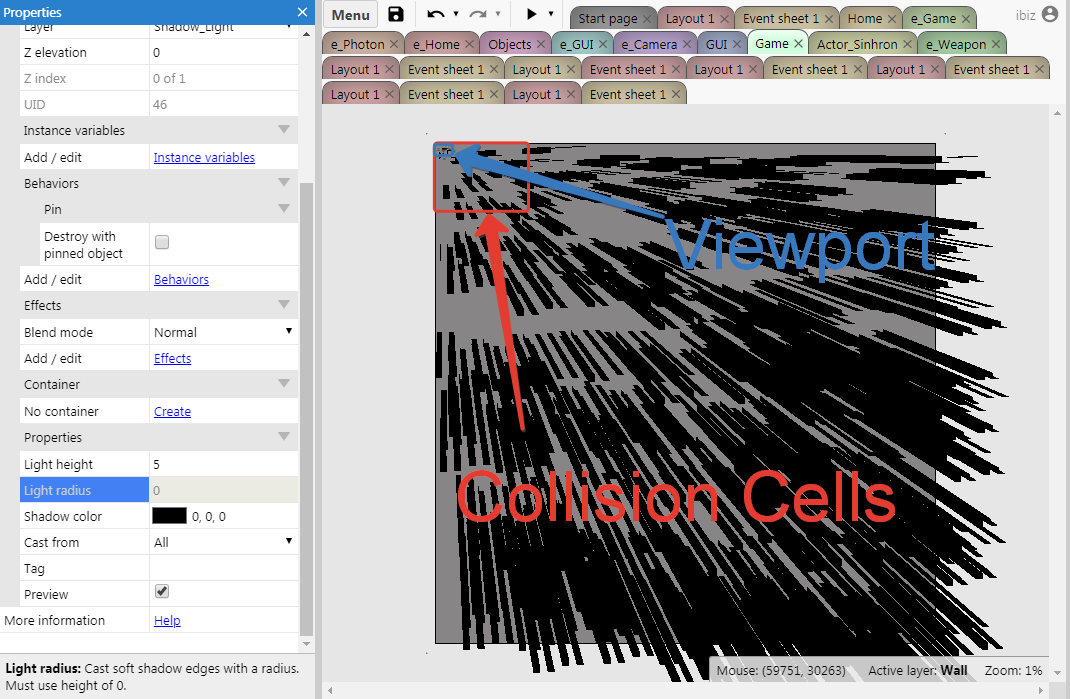Switch to the Start page tab

coord(607,19)
